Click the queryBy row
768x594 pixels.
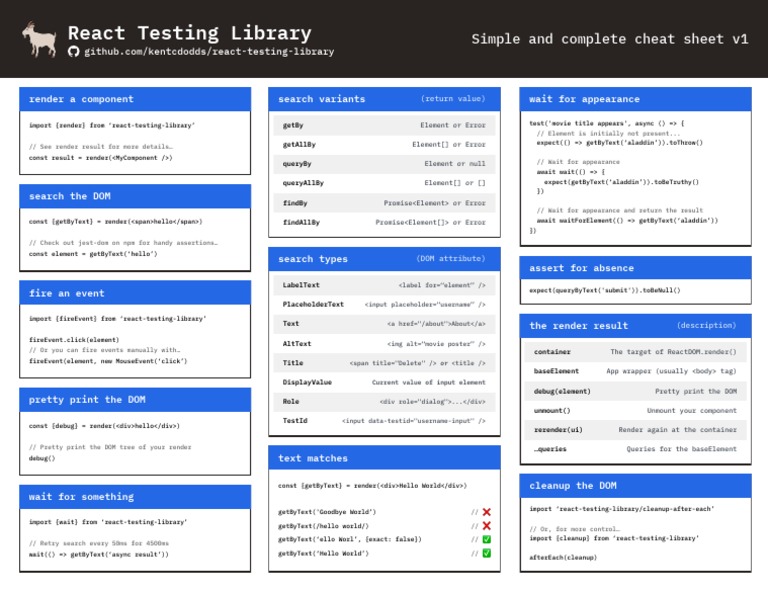(x=384, y=164)
